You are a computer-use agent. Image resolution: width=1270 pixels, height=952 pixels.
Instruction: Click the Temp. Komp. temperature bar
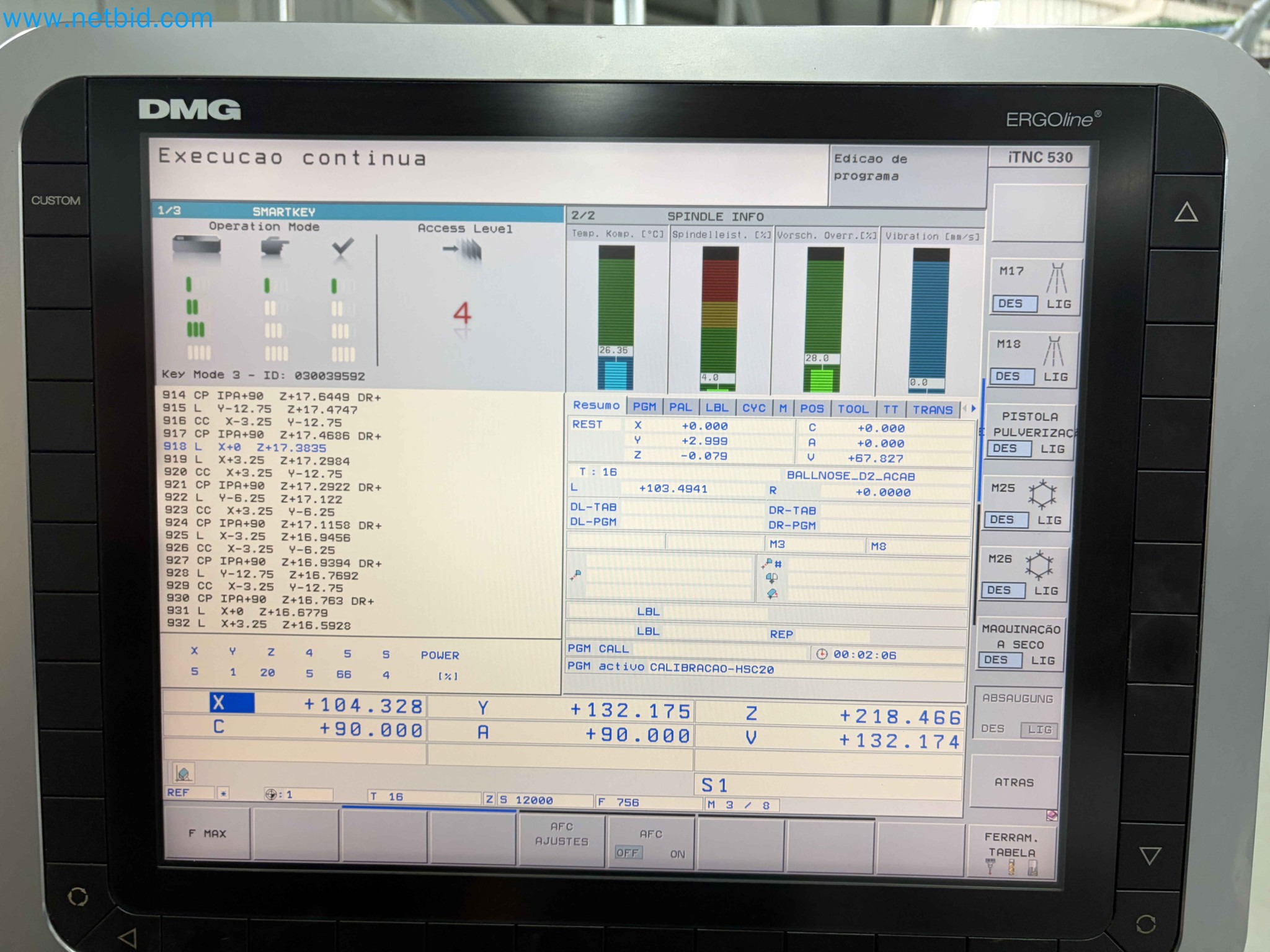coord(616,318)
